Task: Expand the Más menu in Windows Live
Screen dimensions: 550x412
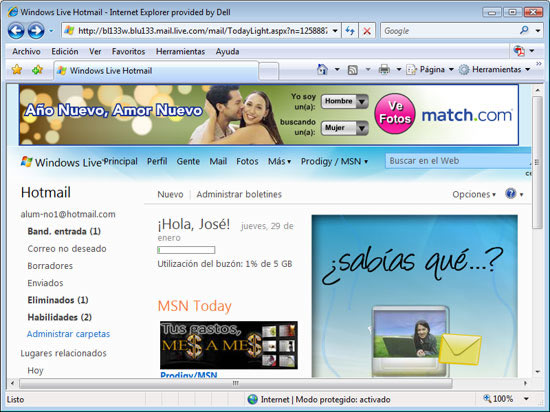Action: tap(279, 161)
